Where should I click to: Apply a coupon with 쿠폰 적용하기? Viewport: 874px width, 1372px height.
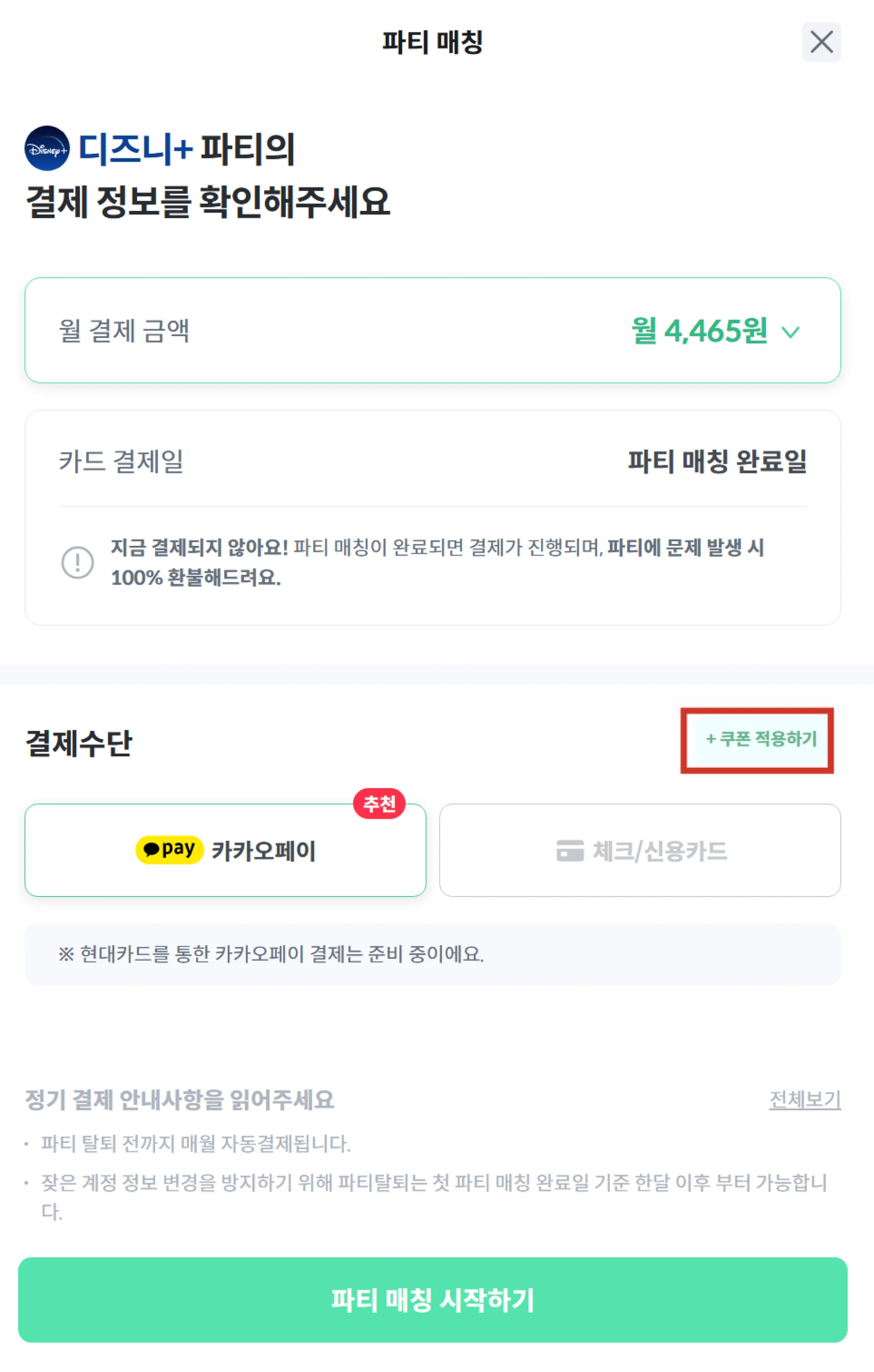tap(761, 739)
